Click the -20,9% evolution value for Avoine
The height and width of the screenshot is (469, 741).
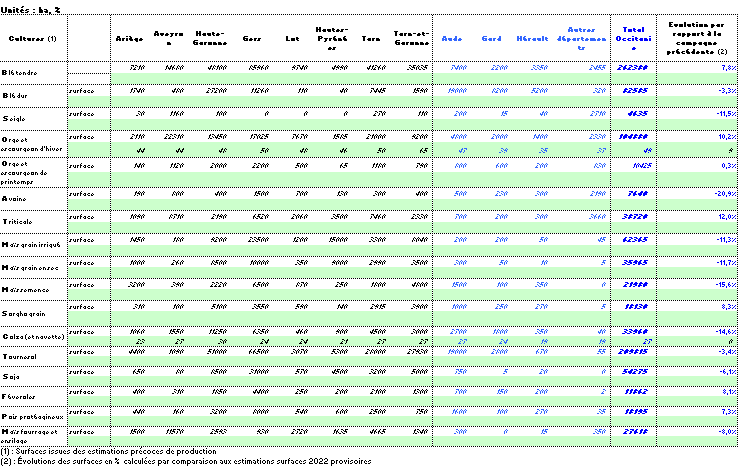click(725, 194)
